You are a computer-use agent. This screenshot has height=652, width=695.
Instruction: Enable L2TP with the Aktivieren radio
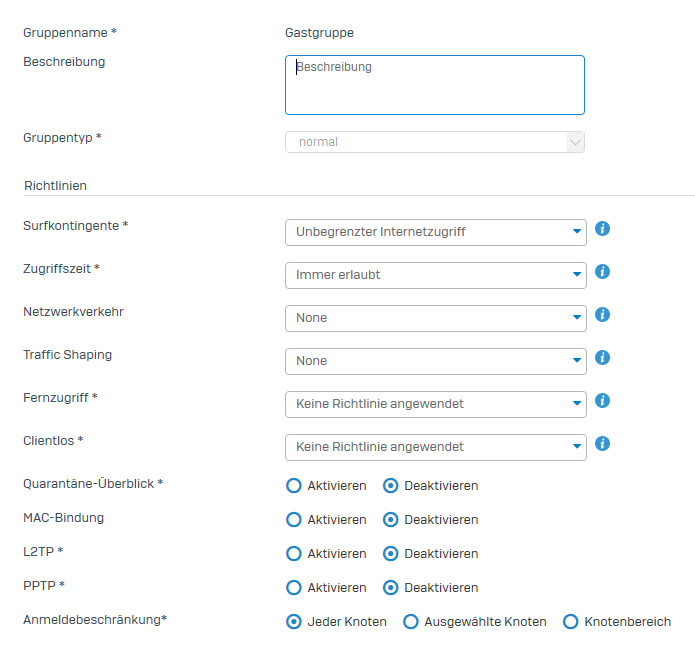pos(293,554)
